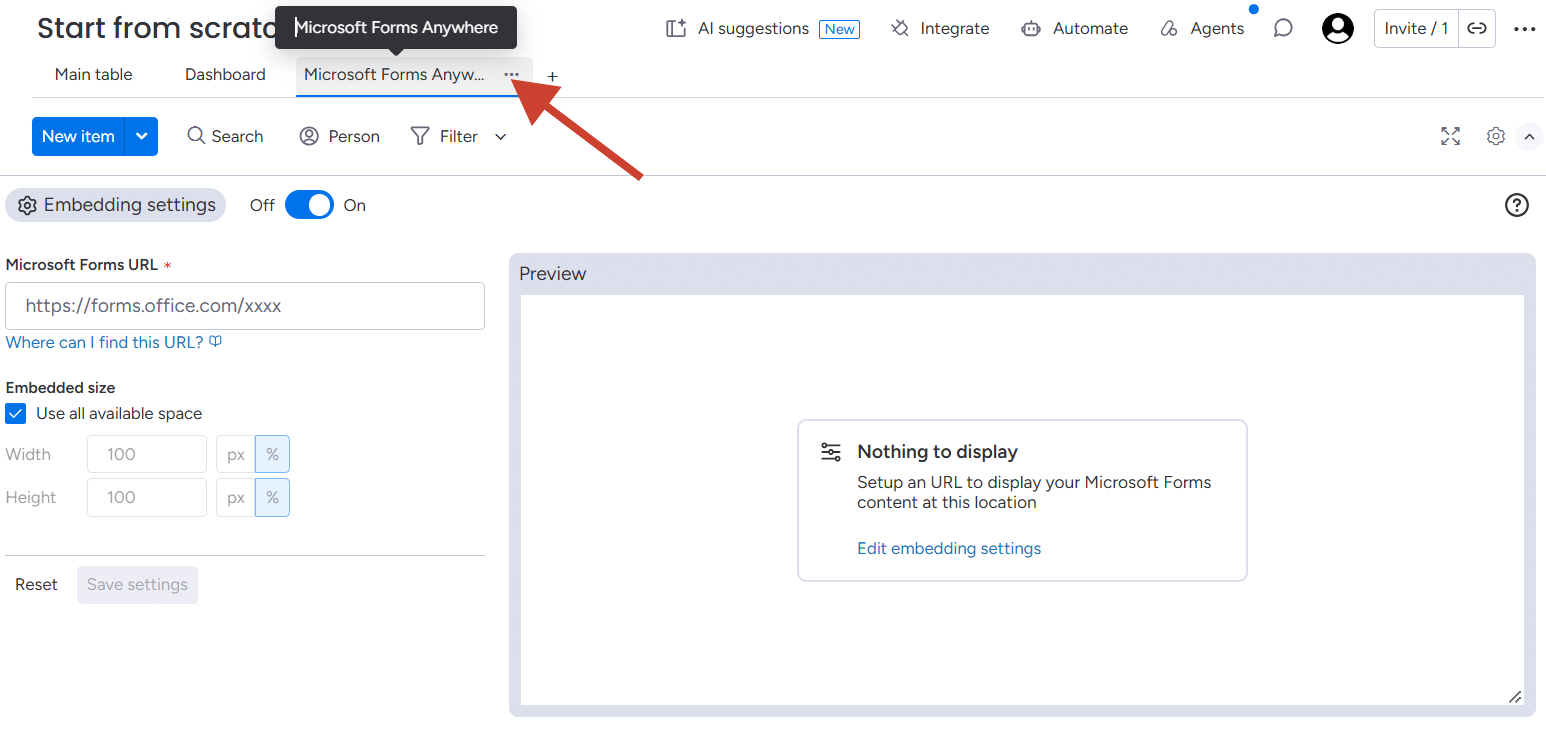Image resolution: width=1546 pixels, height=731 pixels.
Task: Click the Height value field
Action: point(147,498)
